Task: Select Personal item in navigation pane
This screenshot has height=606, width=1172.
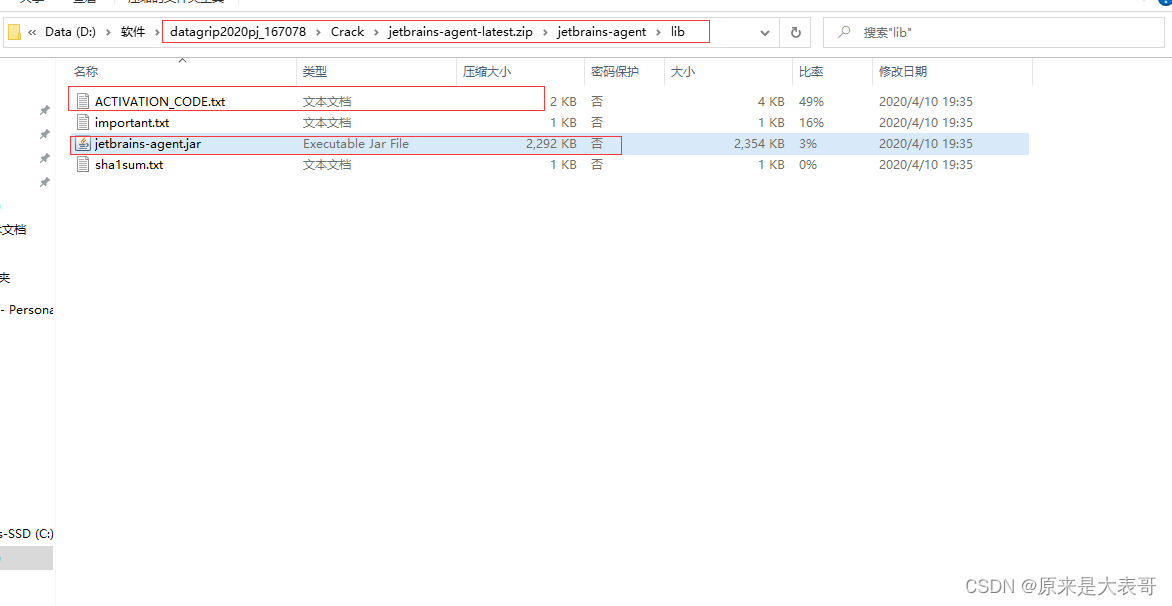Action: click(x=27, y=309)
